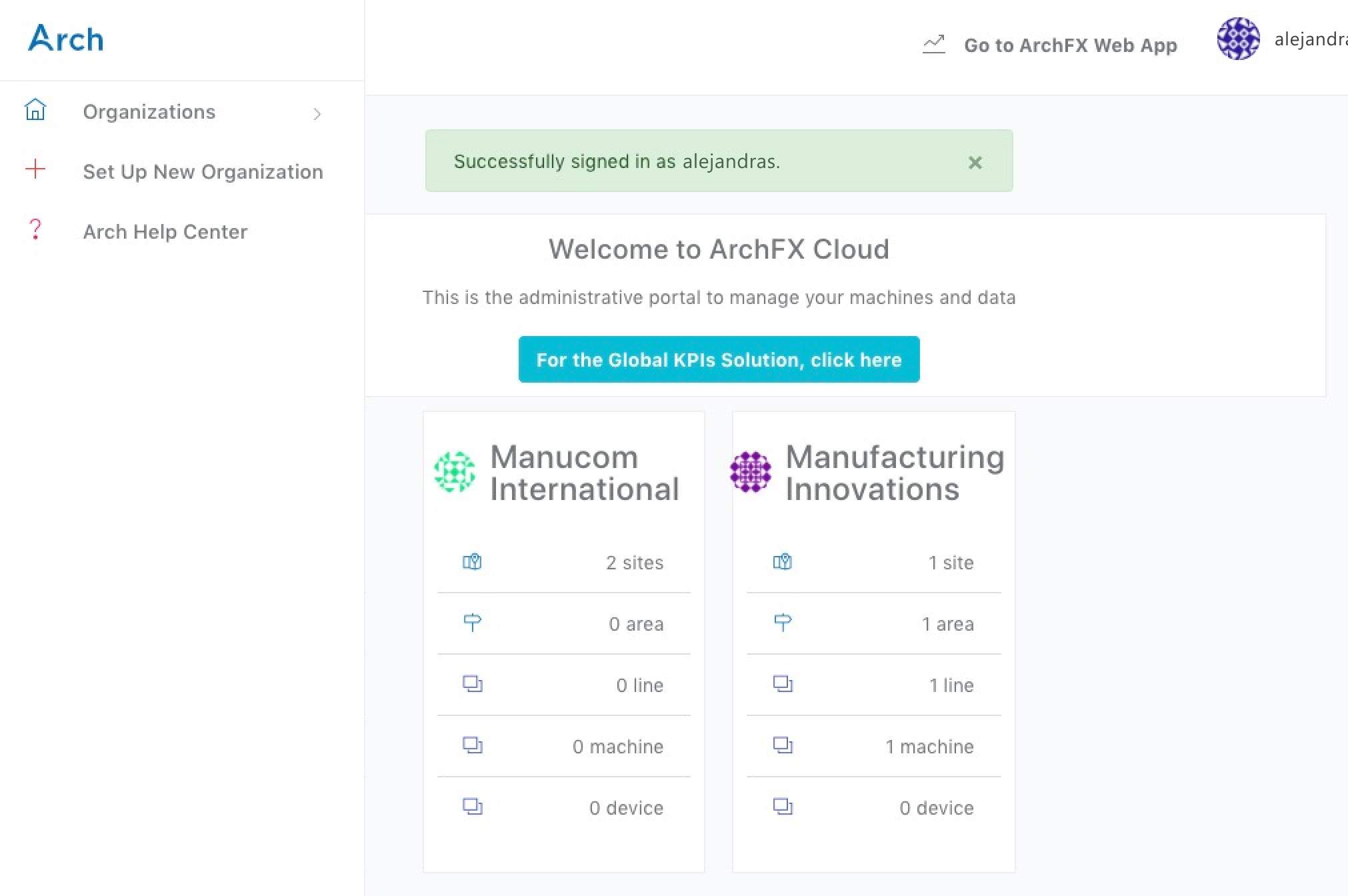The image size is (1348, 896).
Task: Click the Manucom International site icon
Action: point(469,561)
